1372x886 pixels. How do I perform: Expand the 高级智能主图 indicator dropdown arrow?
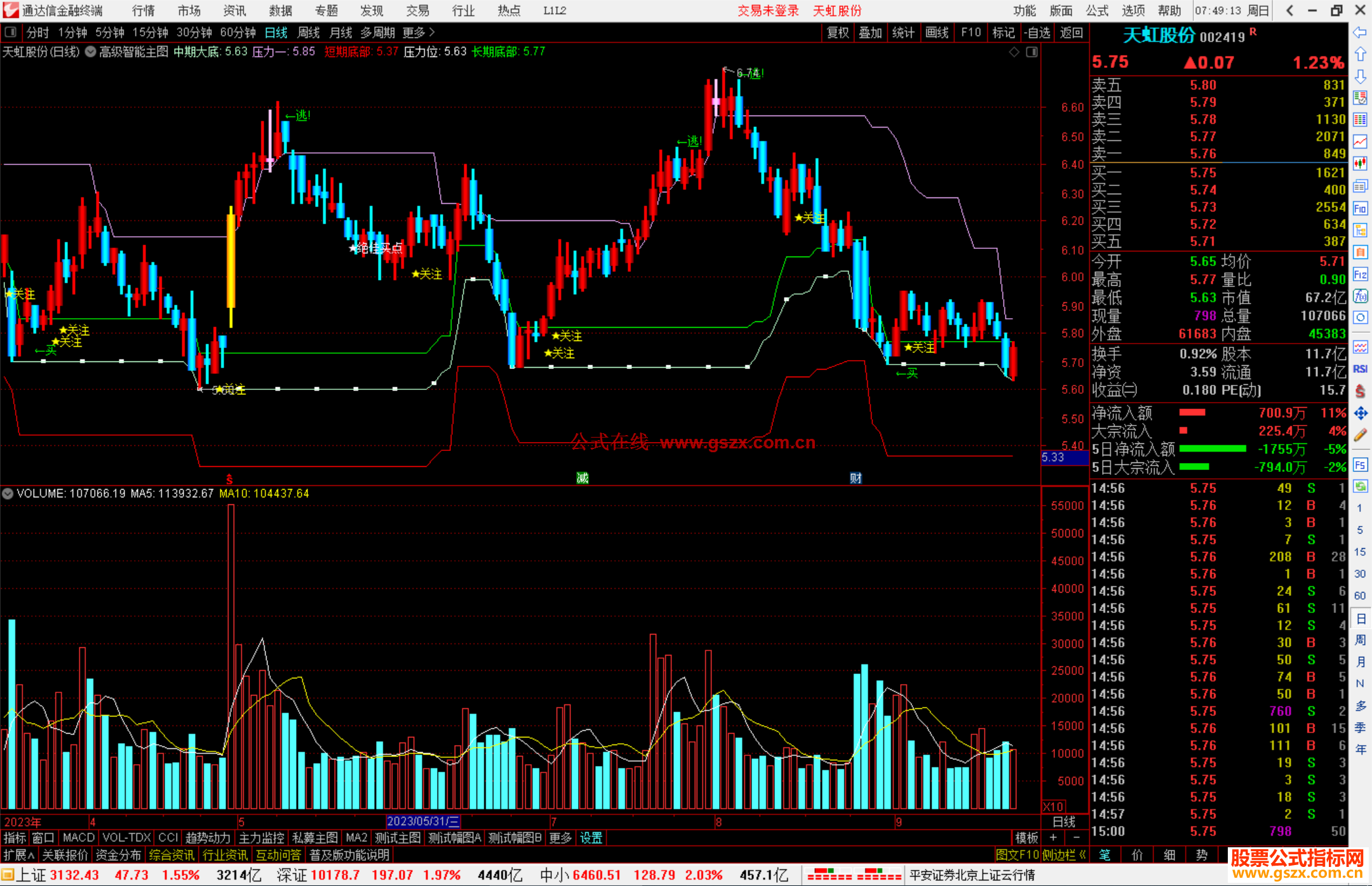[x=90, y=51]
